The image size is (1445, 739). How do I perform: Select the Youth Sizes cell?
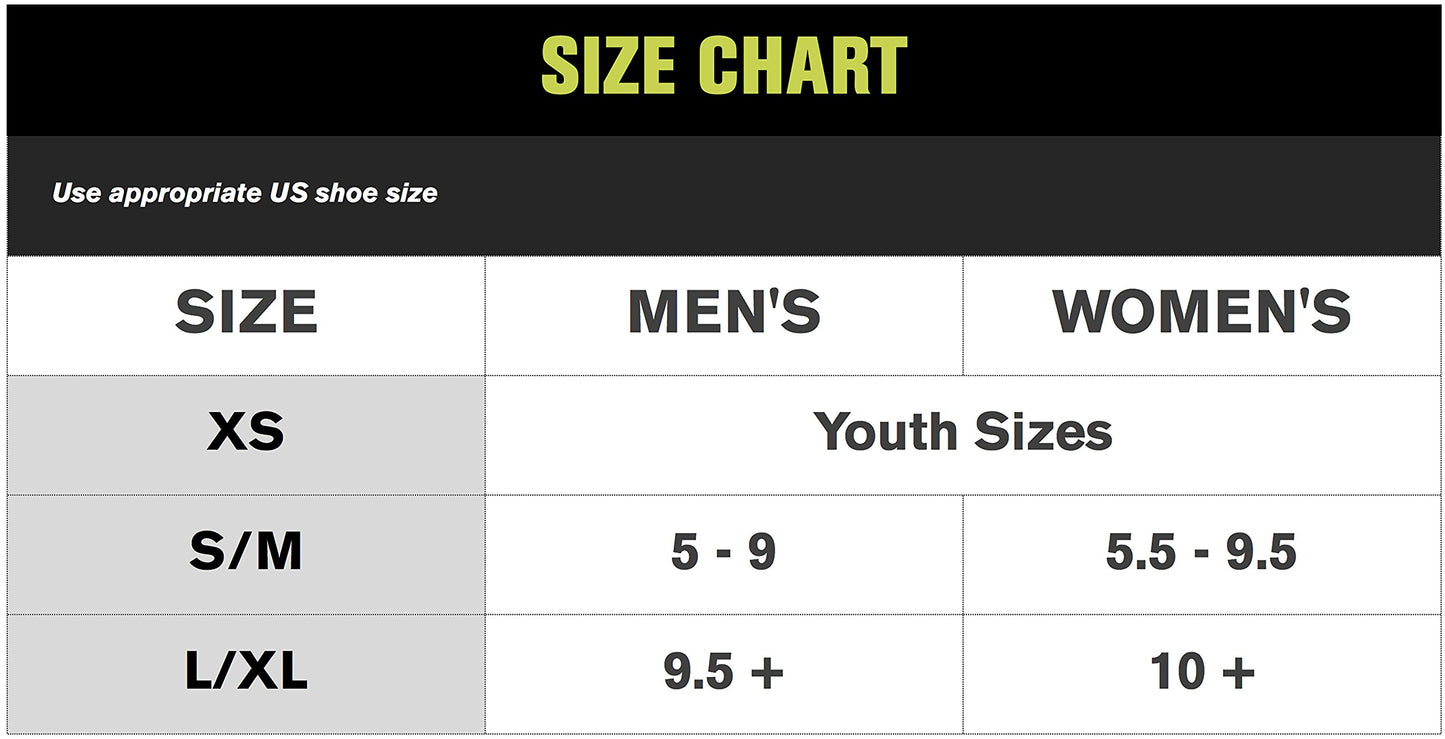[x=962, y=433]
